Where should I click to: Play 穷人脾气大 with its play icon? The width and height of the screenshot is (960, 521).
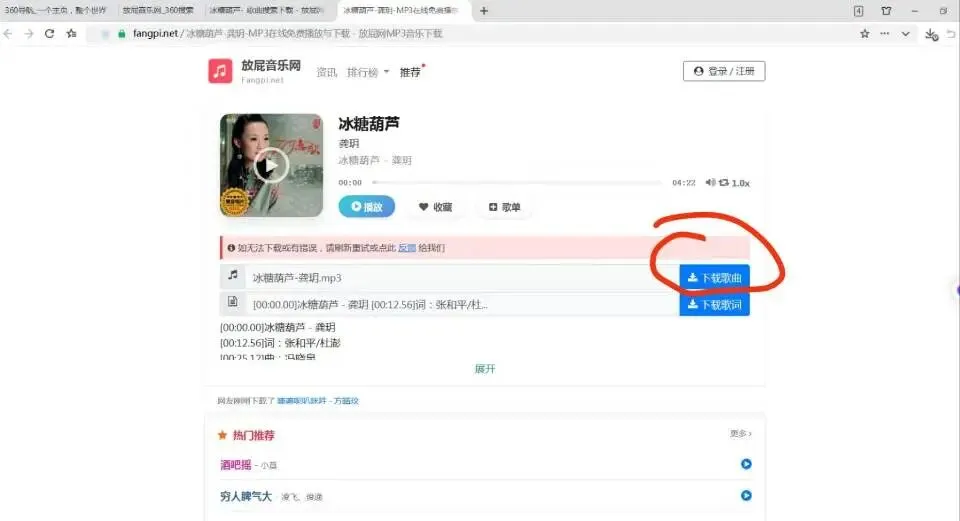(x=746, y=495)
